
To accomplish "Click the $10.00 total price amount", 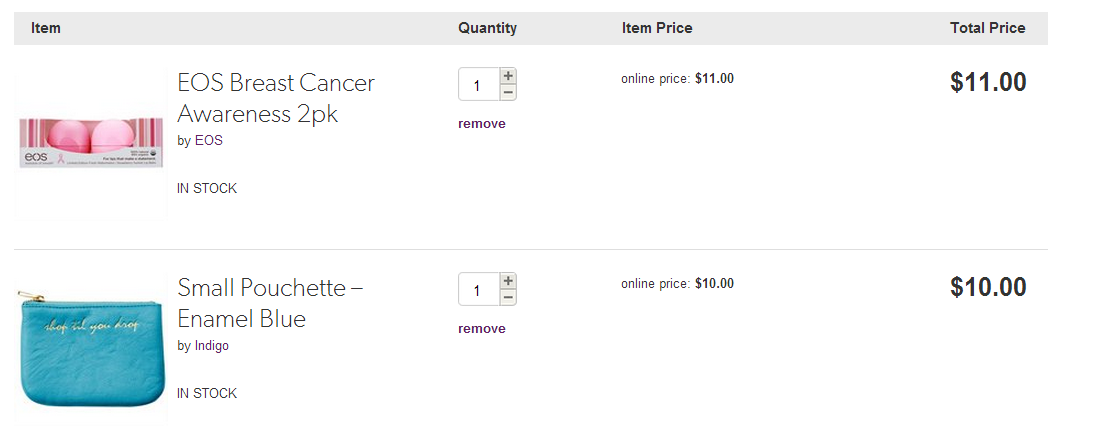I will 988,287.
